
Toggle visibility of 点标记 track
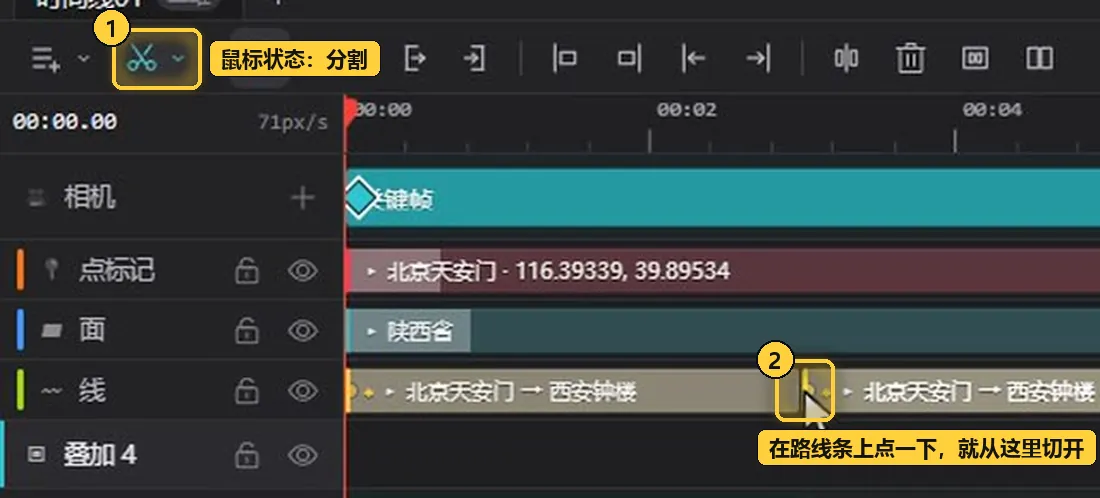coord(303,271)
